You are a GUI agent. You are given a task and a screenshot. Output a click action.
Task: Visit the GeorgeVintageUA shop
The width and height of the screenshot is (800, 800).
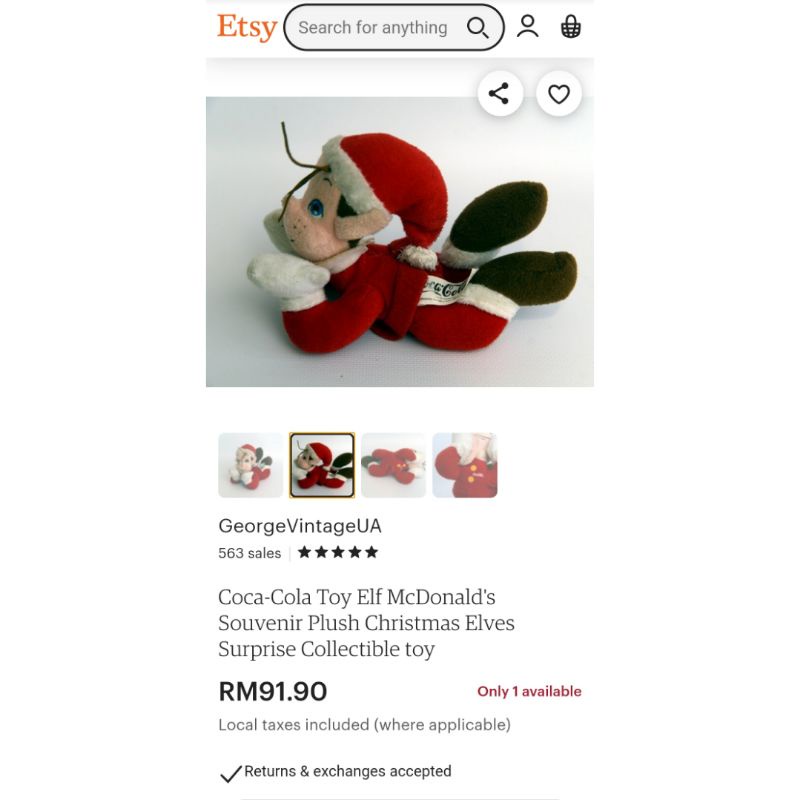click(300, 526)
